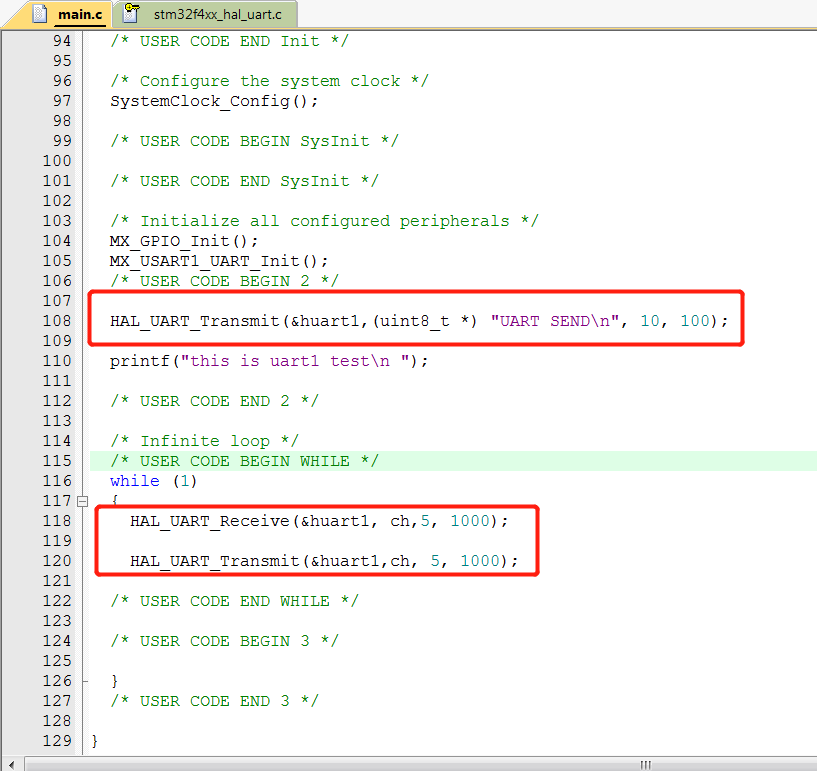Click the comment USER CODE BEGIN 2
Screen dimensions: 817x771
pyautogui.click(x=225, y=281)
